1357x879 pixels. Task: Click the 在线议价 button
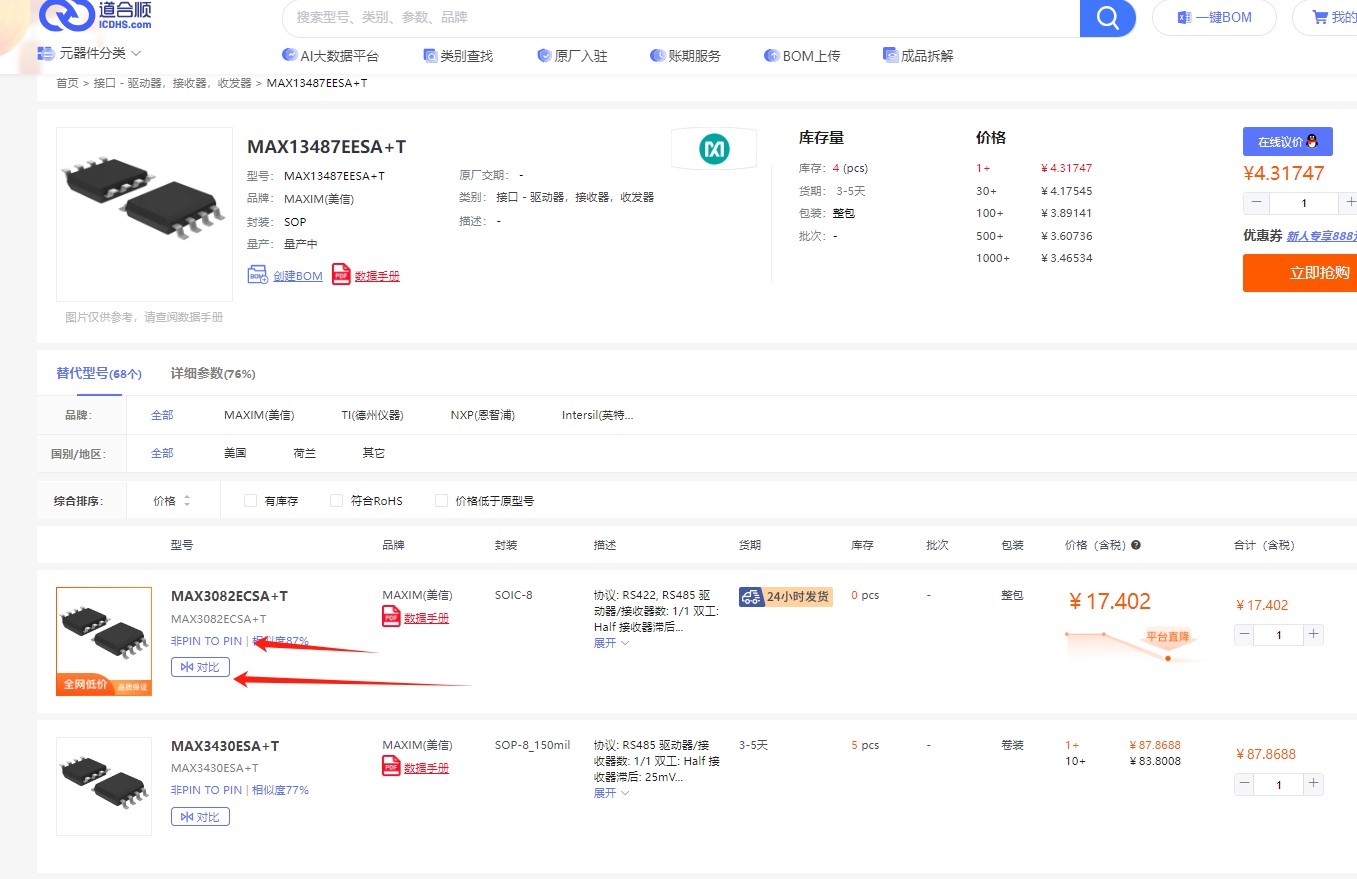point(1288,141)
